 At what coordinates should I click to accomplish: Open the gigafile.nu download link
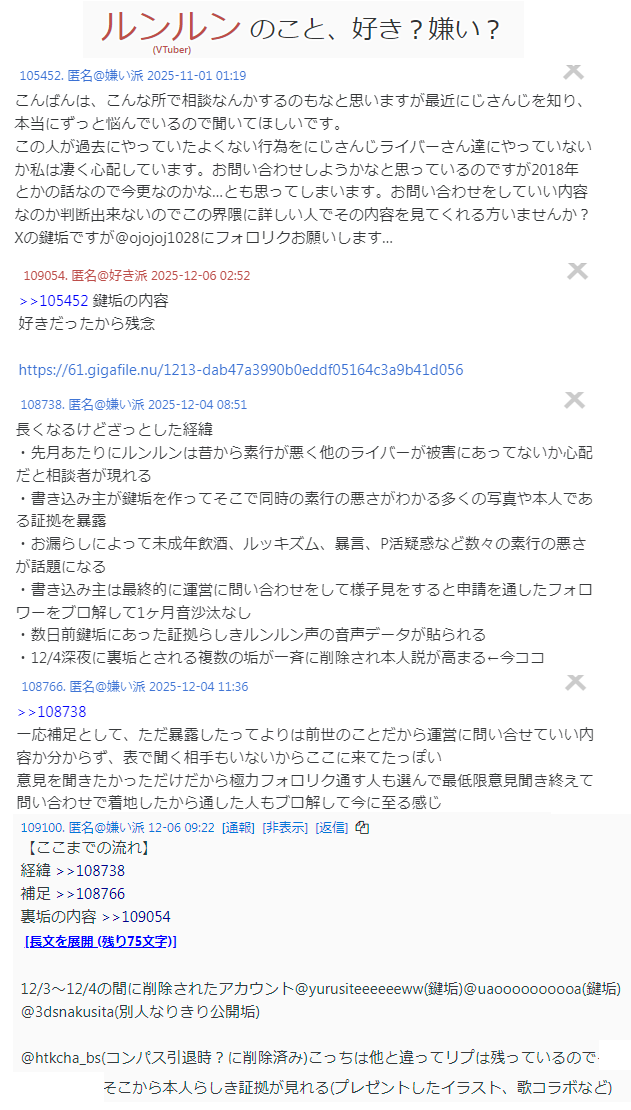coord(241,370)
